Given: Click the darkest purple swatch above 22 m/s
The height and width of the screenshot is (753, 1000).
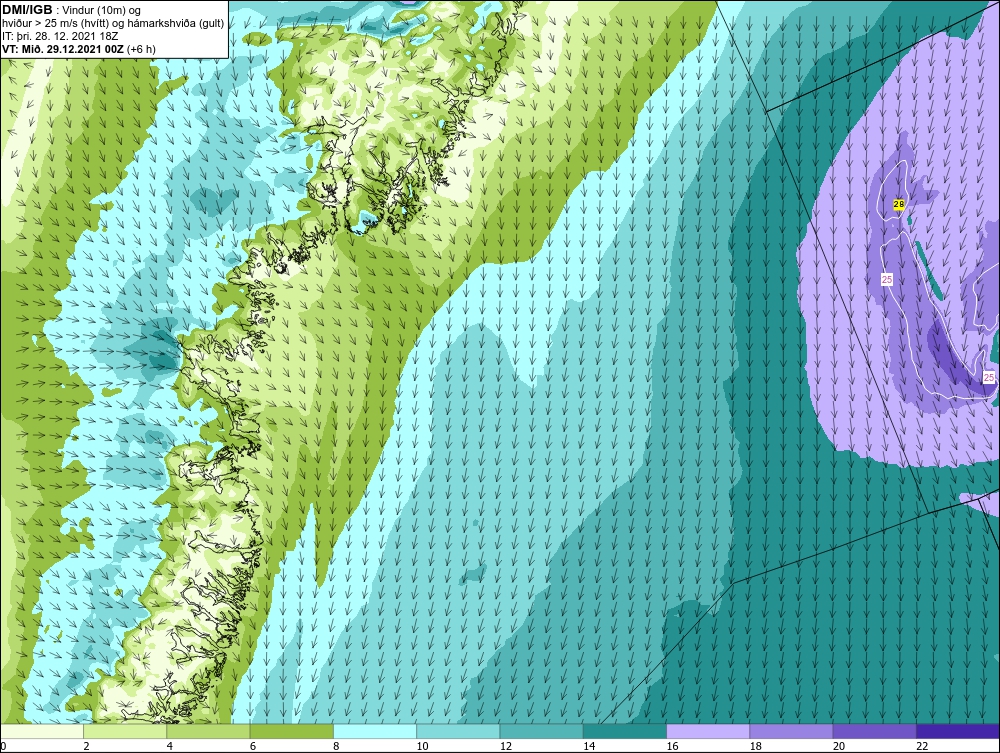Looking at the screenshot, I should [x=957, y=731].
